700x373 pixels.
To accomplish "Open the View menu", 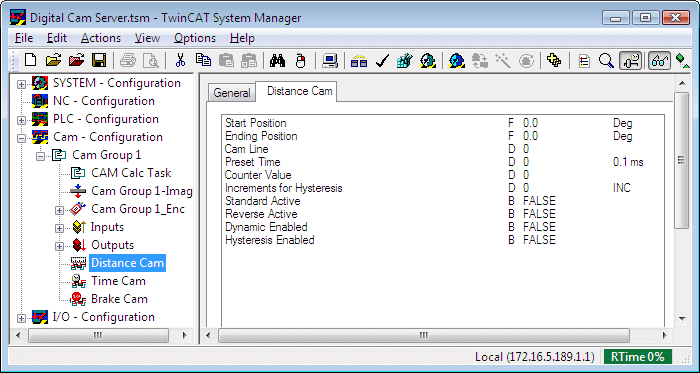I will [x=147, y=38].
